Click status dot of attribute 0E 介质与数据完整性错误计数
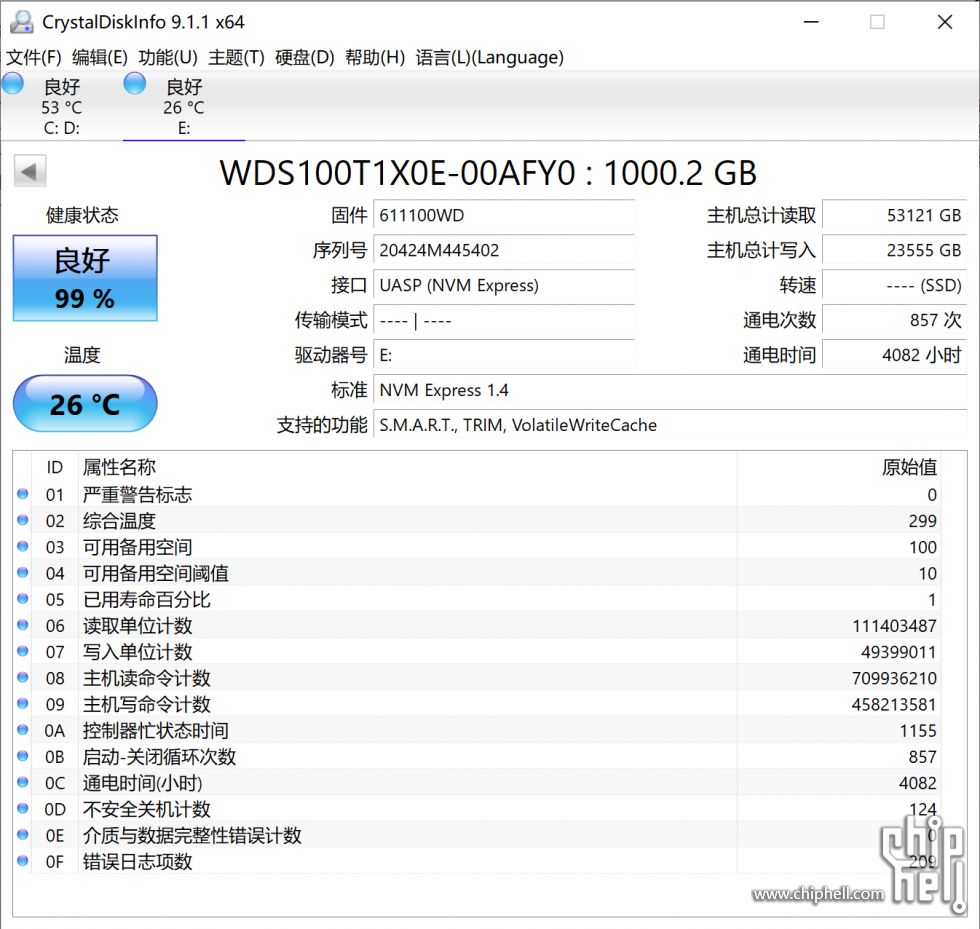 click(x=23, y=835)
